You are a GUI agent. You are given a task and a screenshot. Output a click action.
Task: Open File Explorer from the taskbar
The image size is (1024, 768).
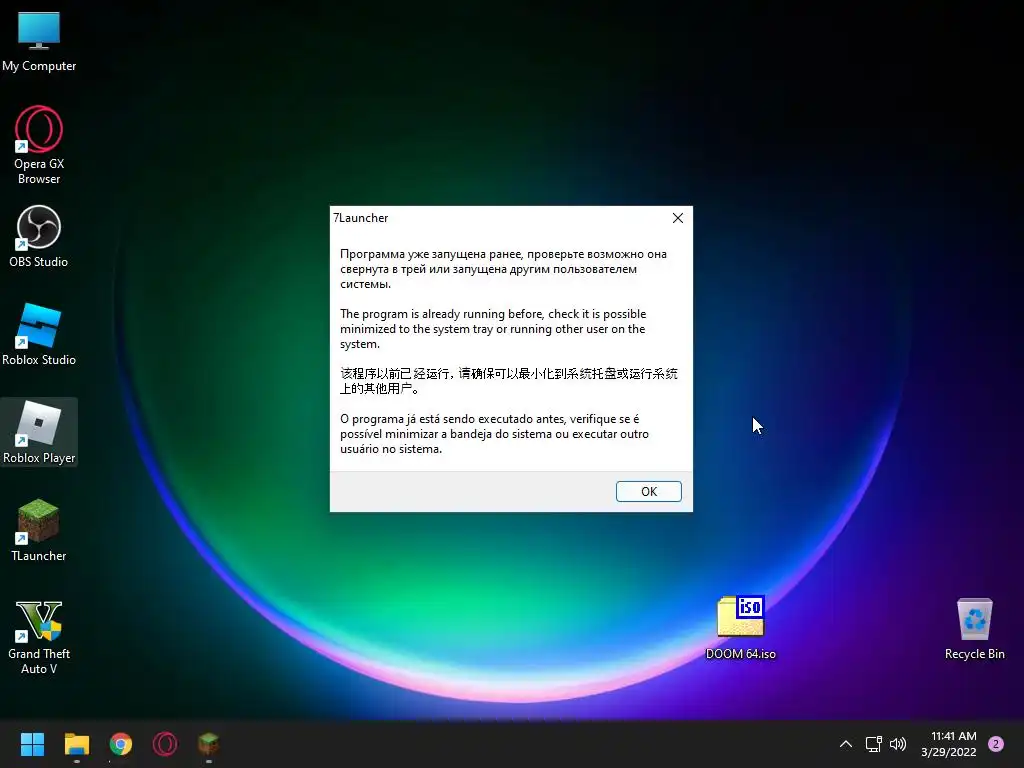(76, 744)
